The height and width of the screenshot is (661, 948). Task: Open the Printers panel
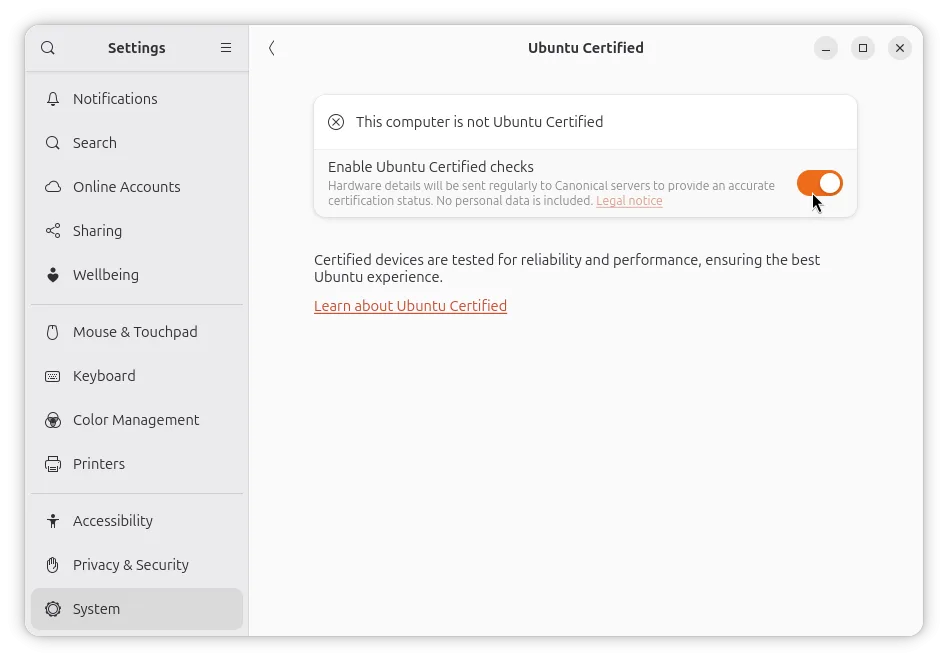click(x=137, y=464)
